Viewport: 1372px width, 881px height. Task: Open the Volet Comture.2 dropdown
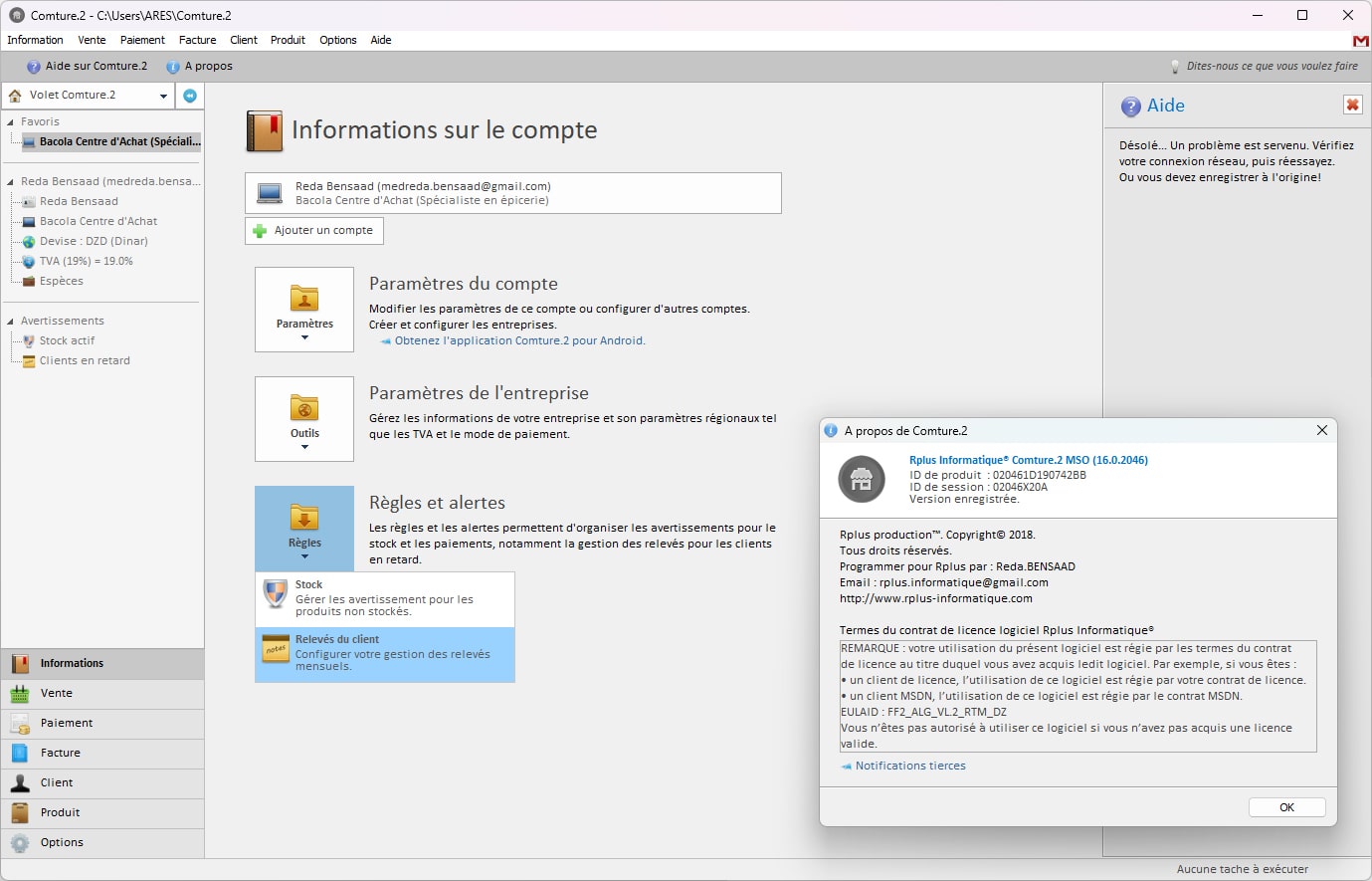coord(163,96)
